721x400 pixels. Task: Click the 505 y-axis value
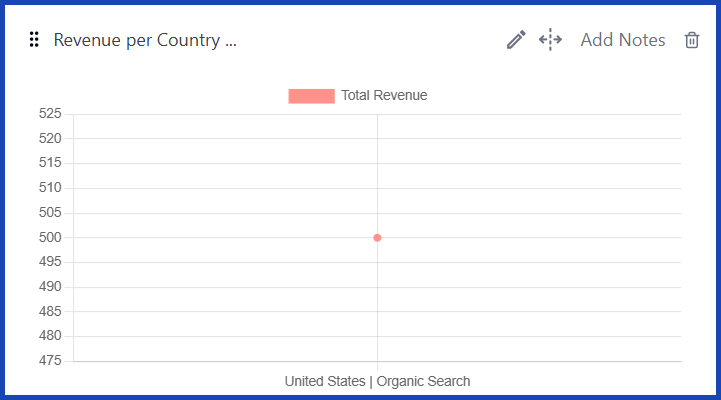pyautogui.click(x=50, y=212)
